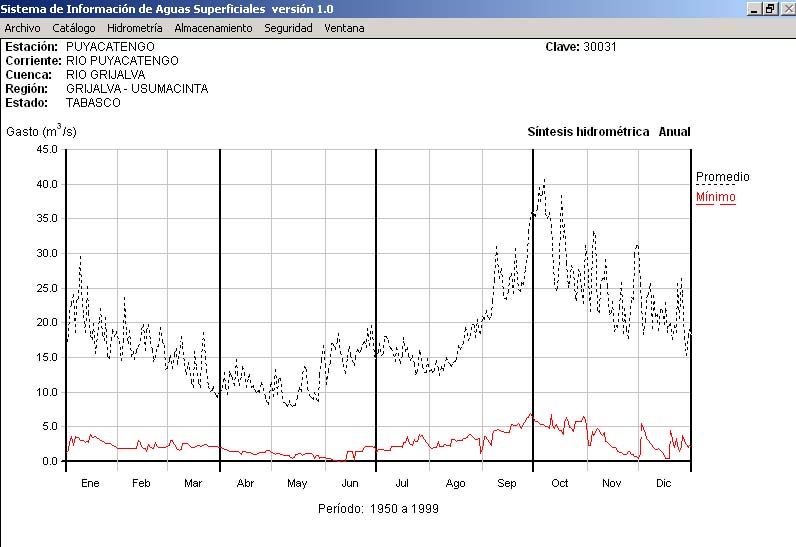This screenshot has height=547, width=796.
Task: Close the window with the X icon
Action: (786, 8)
